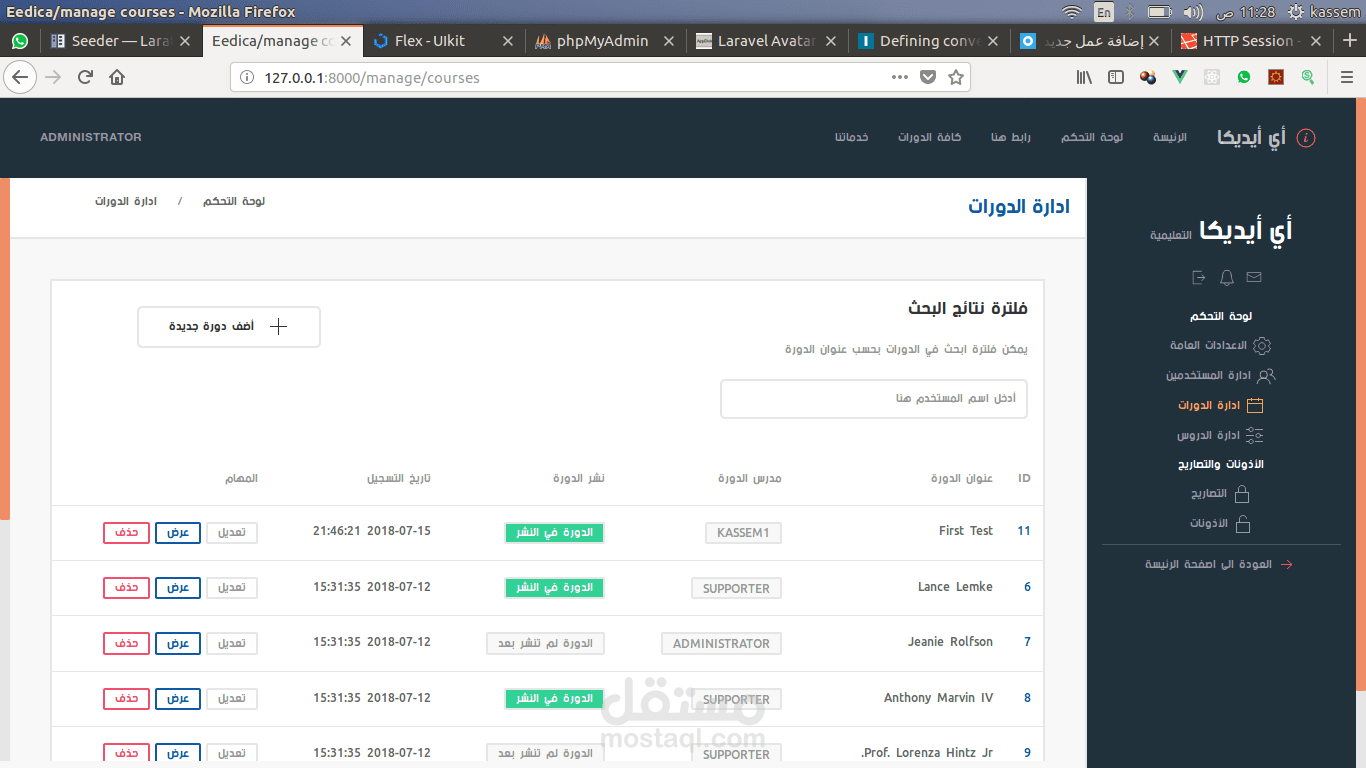Screen dimensions: 1366x768
Task: Toggle publish status badge for Jeanie Rolfson
Action: pyautogui.click(x=546, y=643)
